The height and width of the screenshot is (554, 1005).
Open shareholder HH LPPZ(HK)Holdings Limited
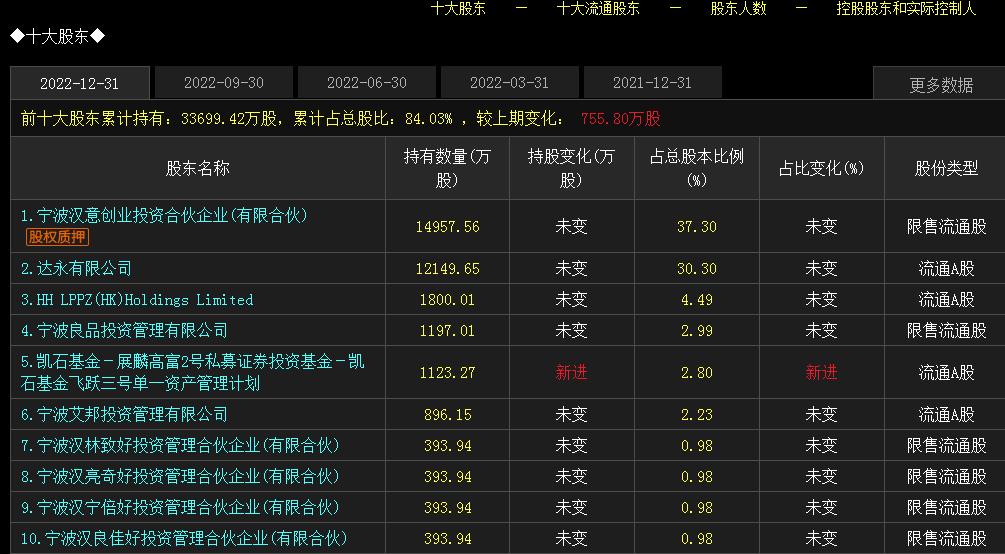[137, 300]
